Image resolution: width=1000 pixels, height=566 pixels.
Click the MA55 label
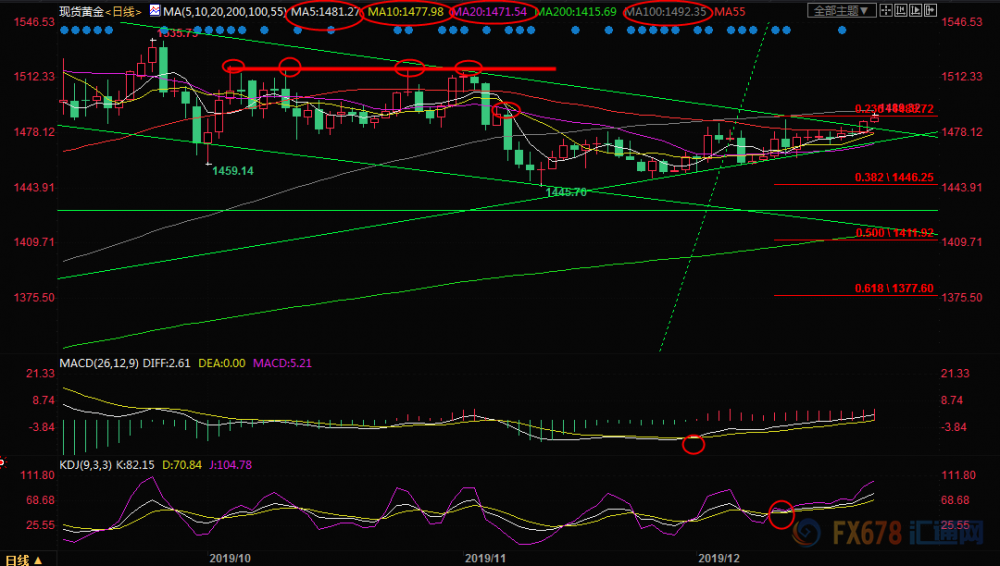[x=730, y=11]
